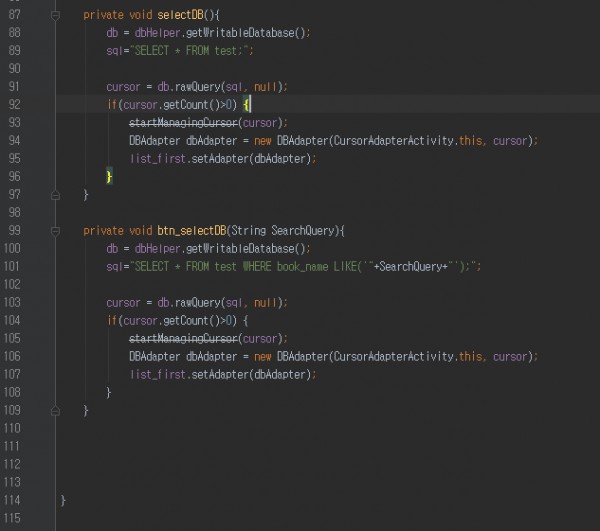
Task: Click highlighted closing brace on line 96
Action: (x=109, y=177)
